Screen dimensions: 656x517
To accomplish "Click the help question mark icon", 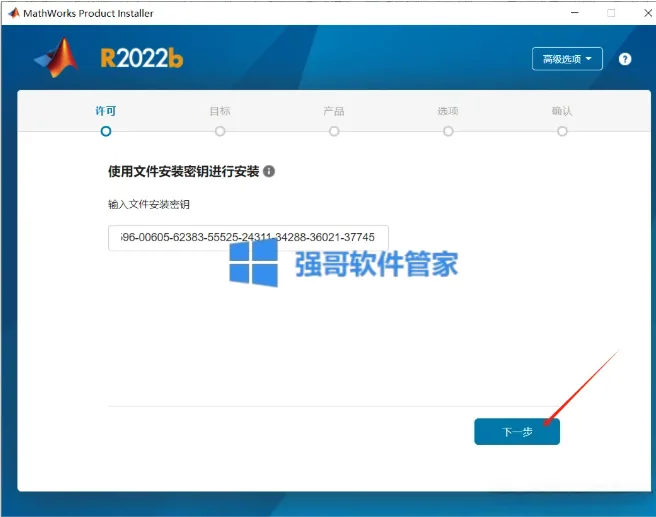I will (x=625, y=59).
